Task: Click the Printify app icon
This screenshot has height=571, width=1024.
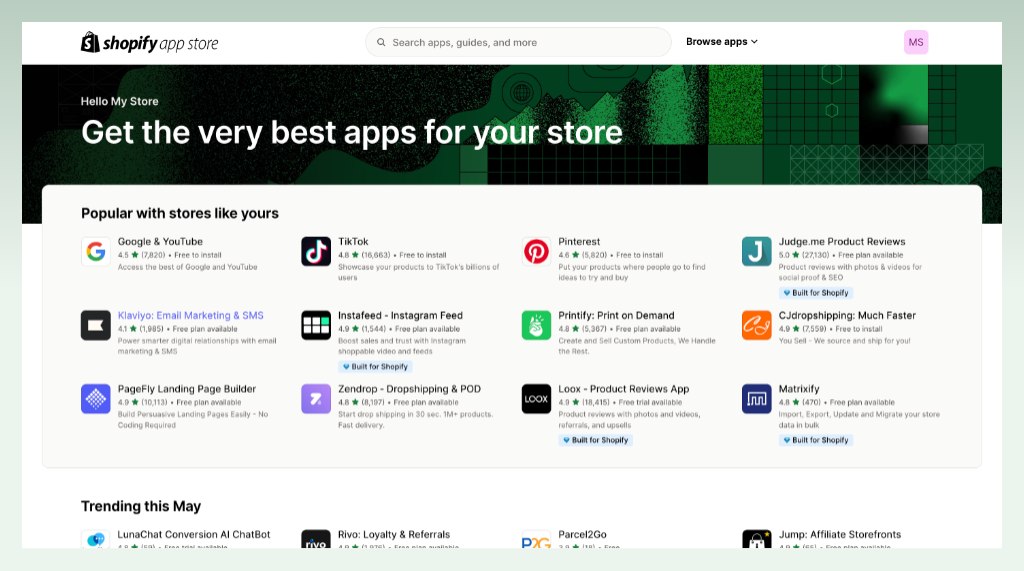Action: pyautogui.click(x=536, y=325)
